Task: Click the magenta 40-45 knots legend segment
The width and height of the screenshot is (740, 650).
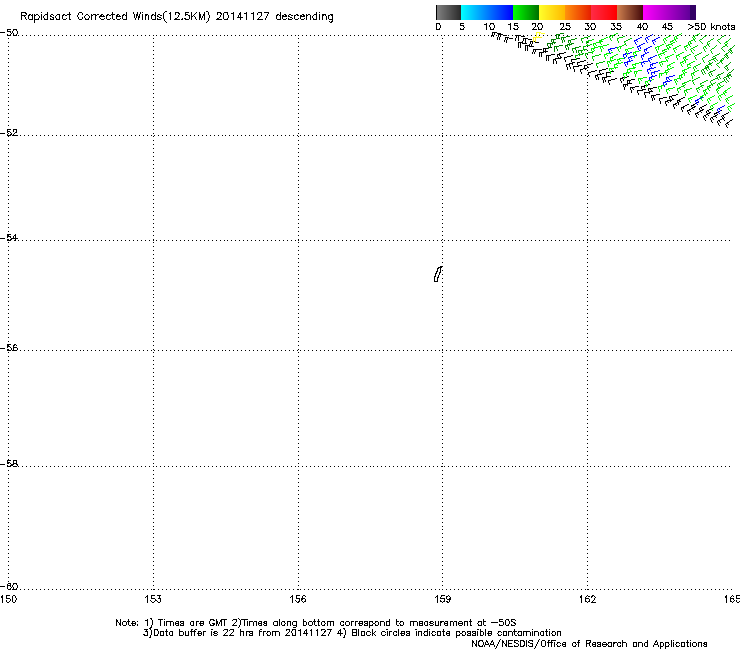Action: pyautogui.click(x=656, y=12)
